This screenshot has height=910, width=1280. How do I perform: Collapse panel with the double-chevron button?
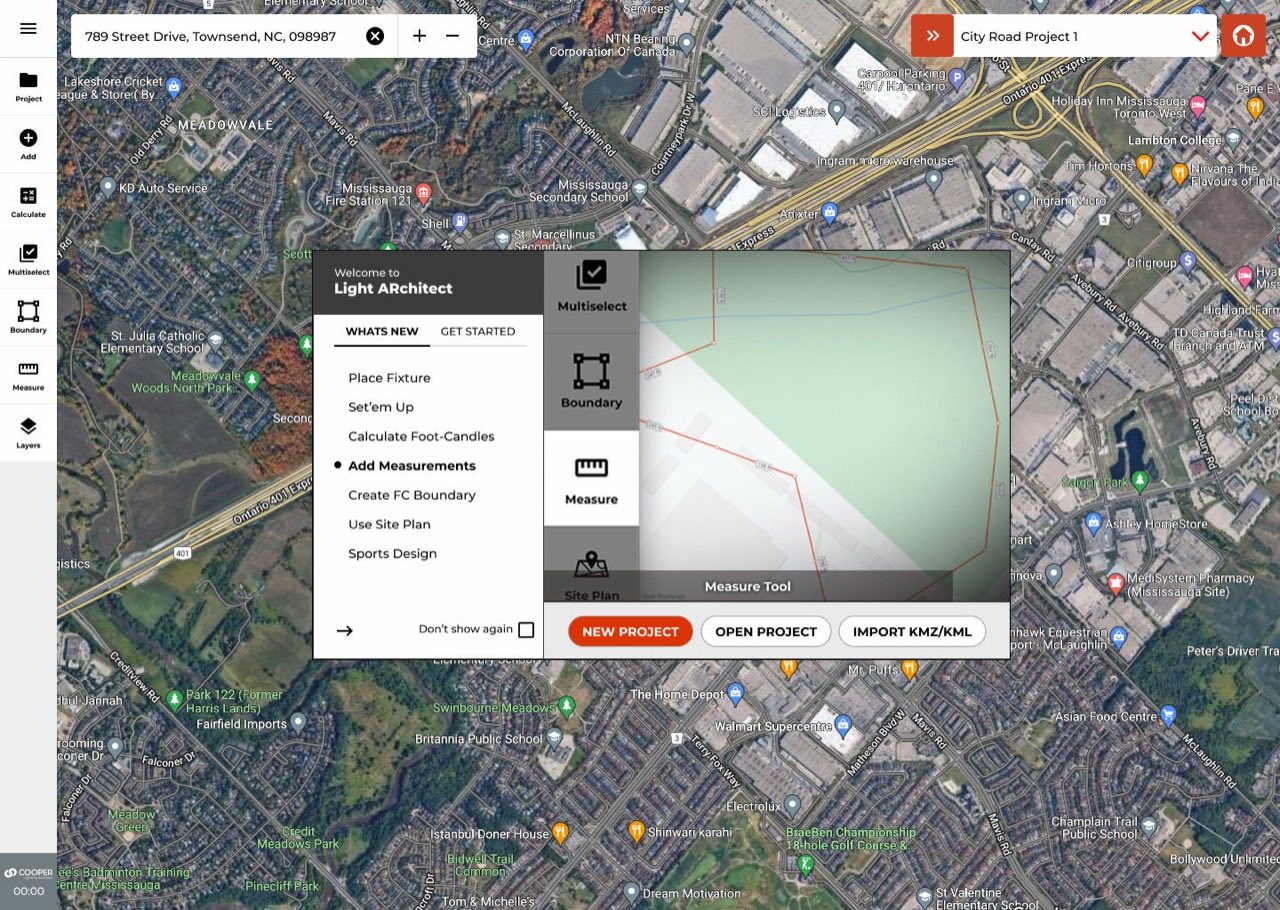pyautogui.click(x=932, y=36)
